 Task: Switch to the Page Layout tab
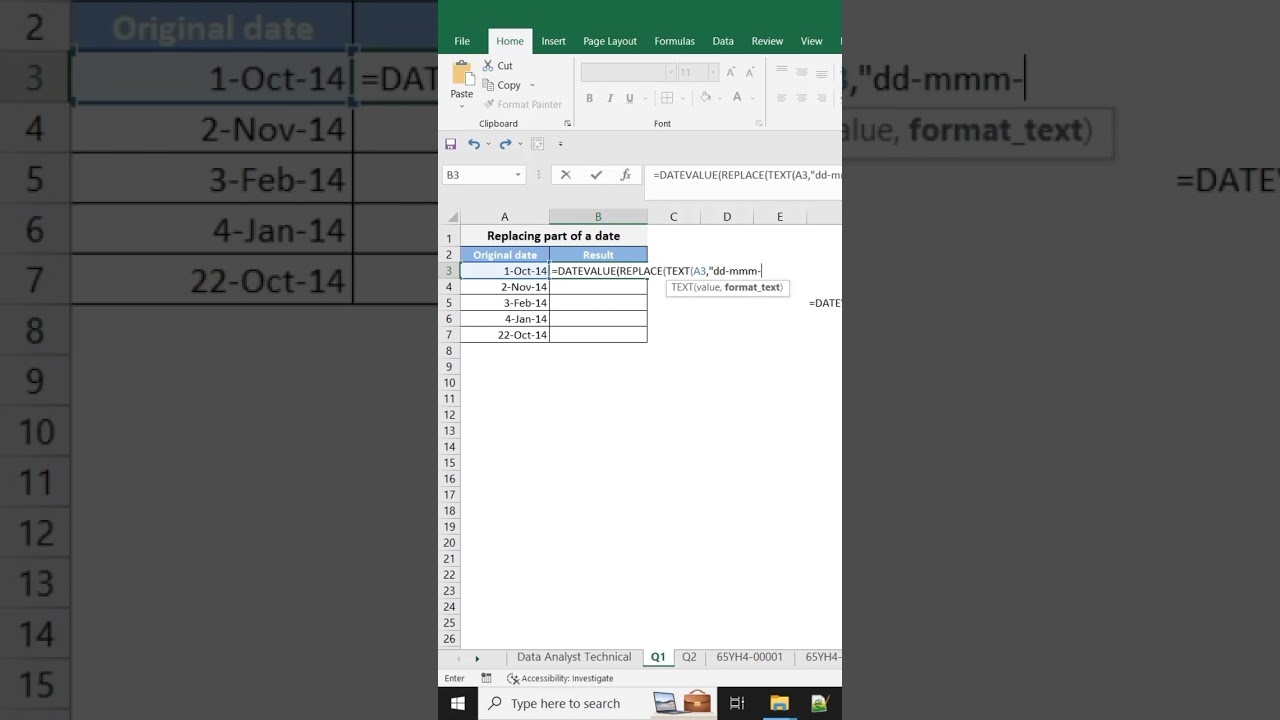(610, 41)
